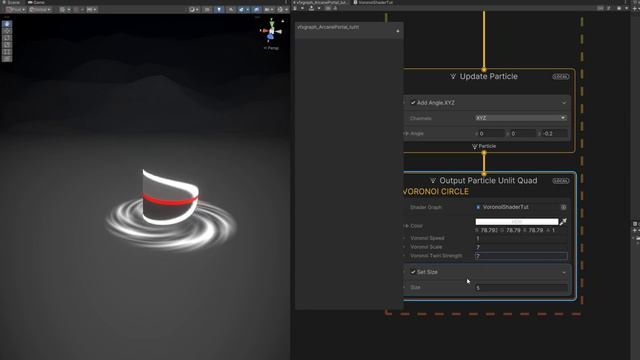The width and height of the screenshot is (640, 360).
Task: Click the Update Particle context title
Action: pos(489,76)
